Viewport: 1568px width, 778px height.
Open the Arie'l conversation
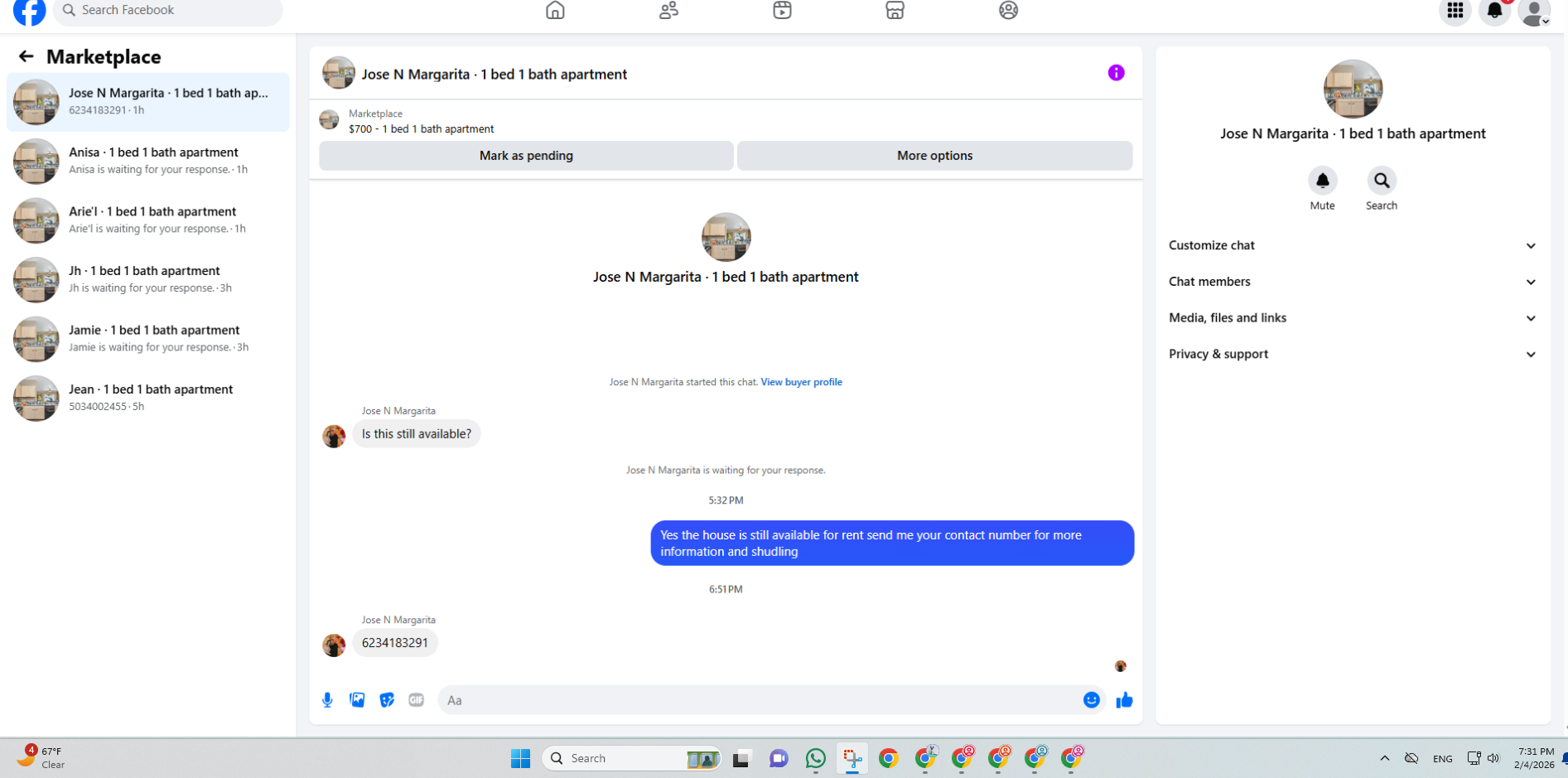[x=147, y=220]
